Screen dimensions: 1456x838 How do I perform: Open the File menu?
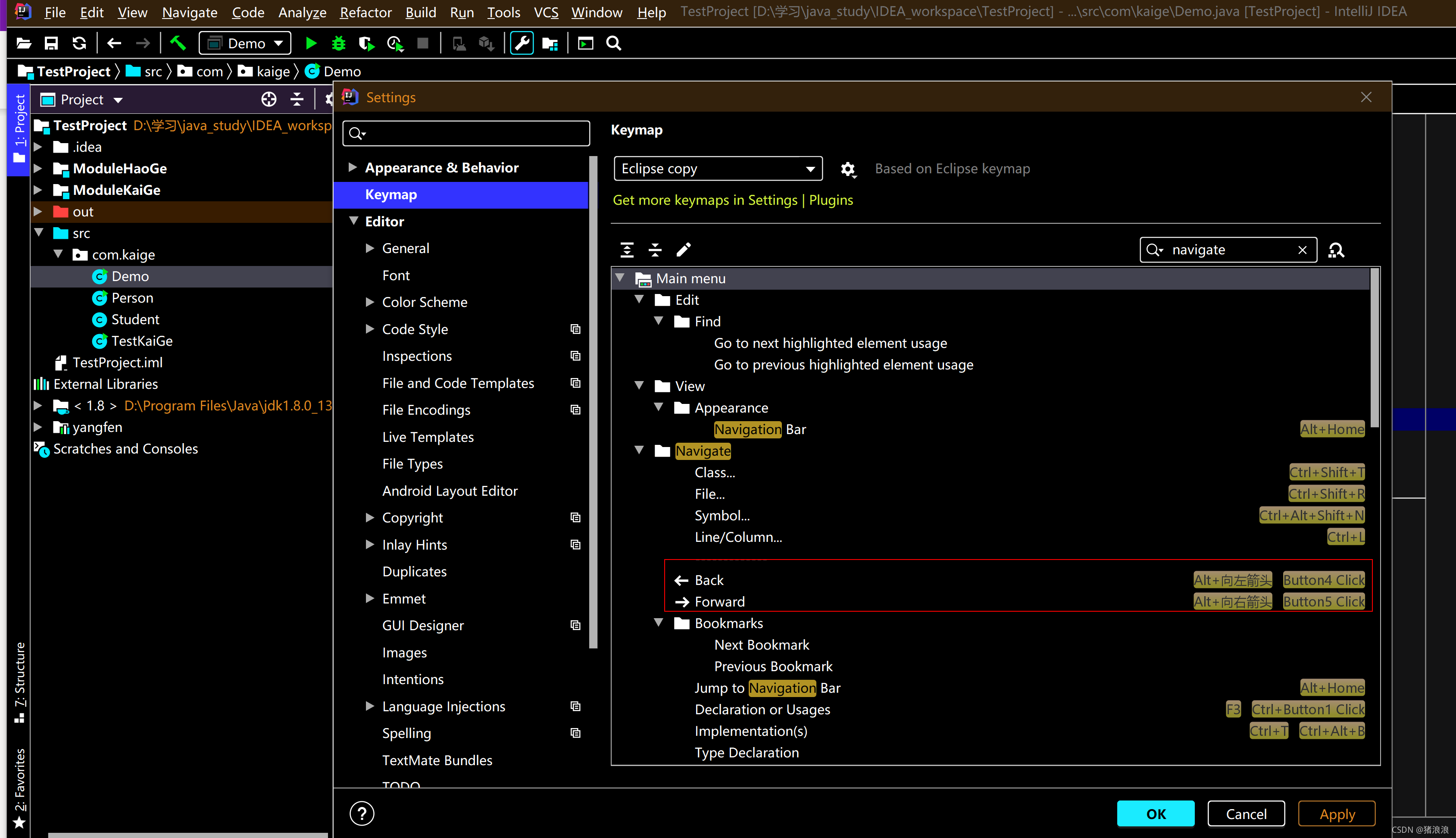55,12
